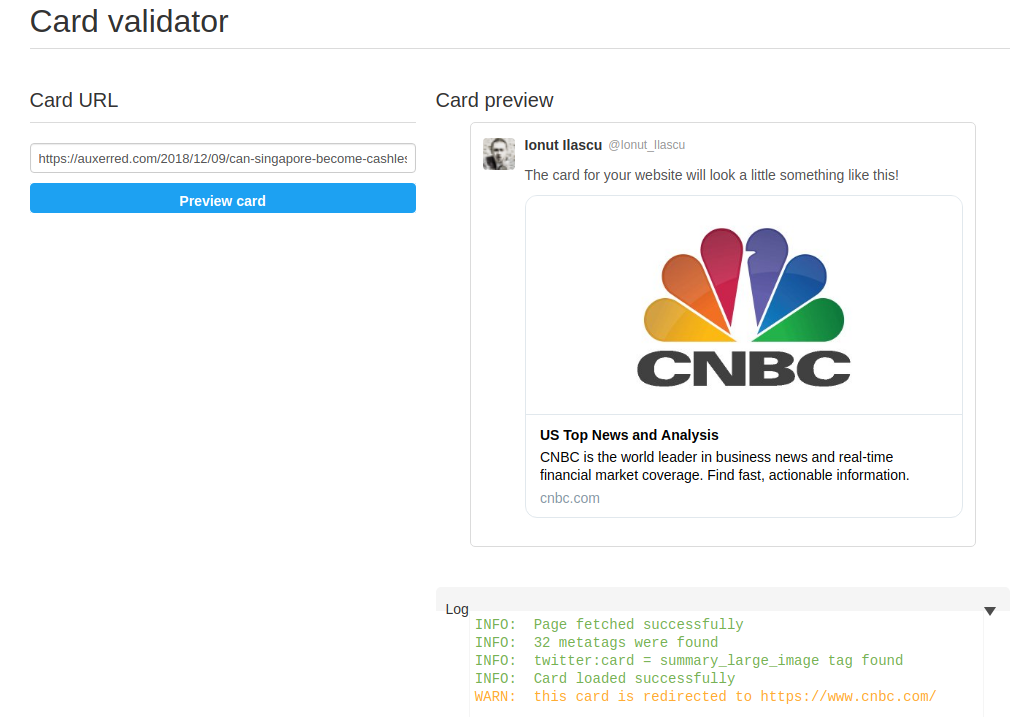Screen dimensions: 1014x717
Task: Collapse the Log panel with the triangle arrow
Action: tap(990, 610)
